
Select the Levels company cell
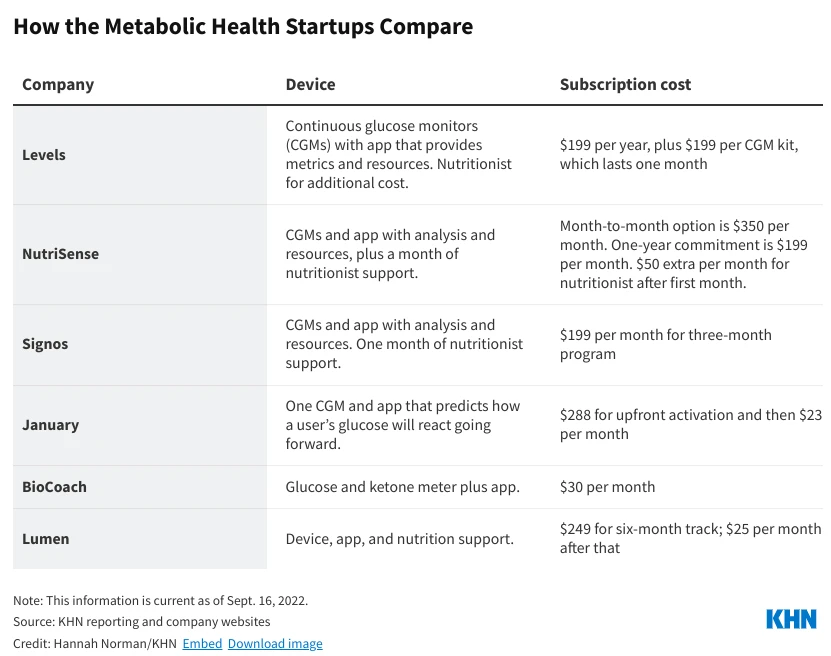[x=44, y=155]
